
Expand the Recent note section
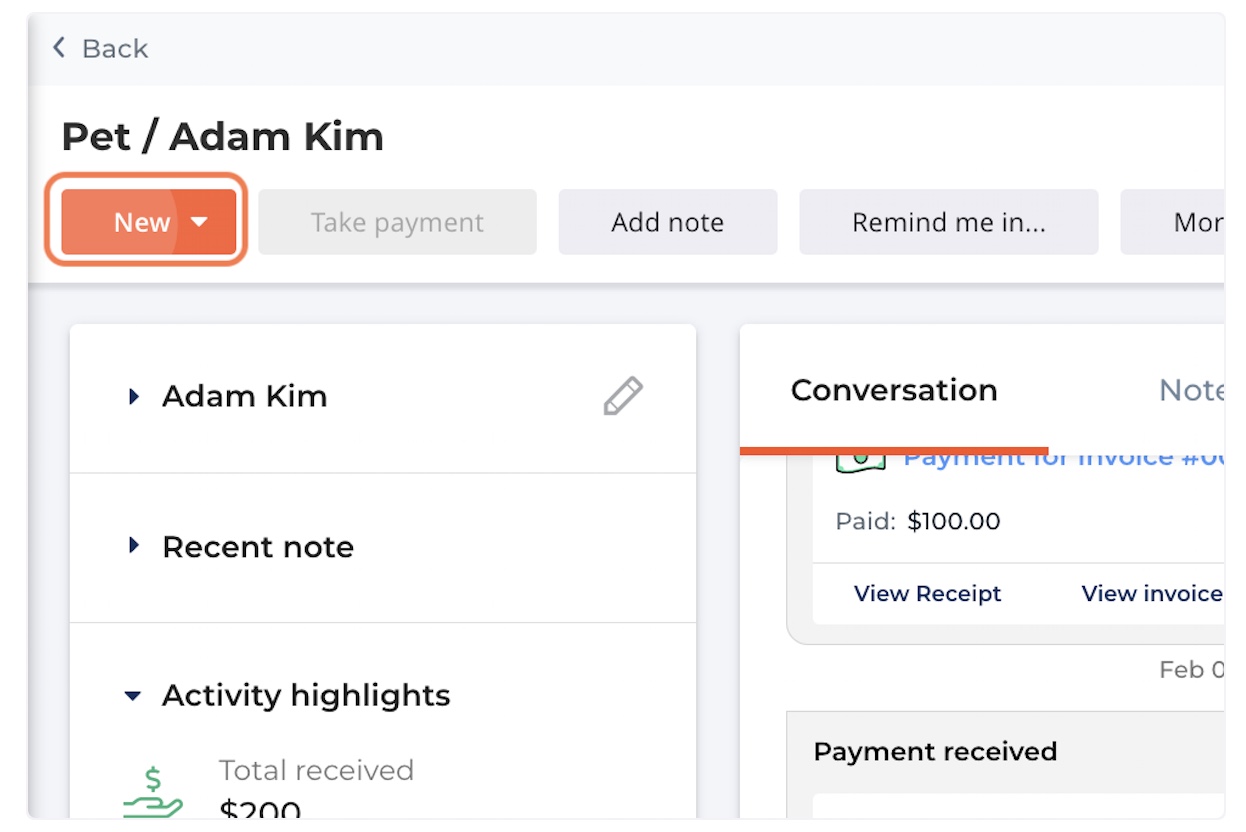134,546
